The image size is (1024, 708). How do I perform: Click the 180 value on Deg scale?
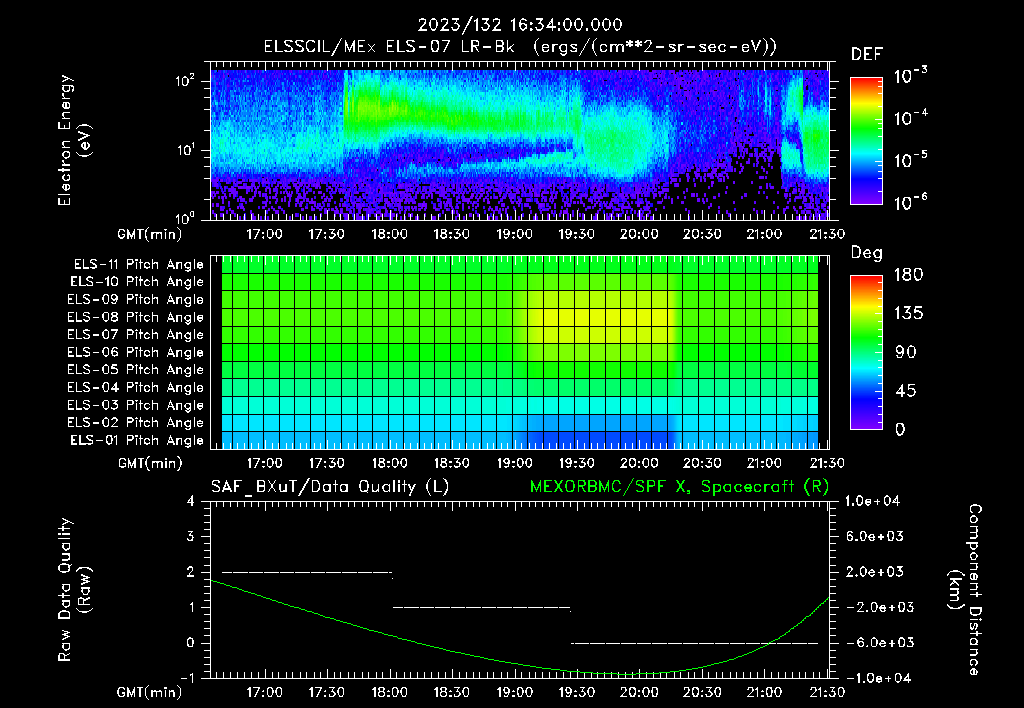point(908,275)
